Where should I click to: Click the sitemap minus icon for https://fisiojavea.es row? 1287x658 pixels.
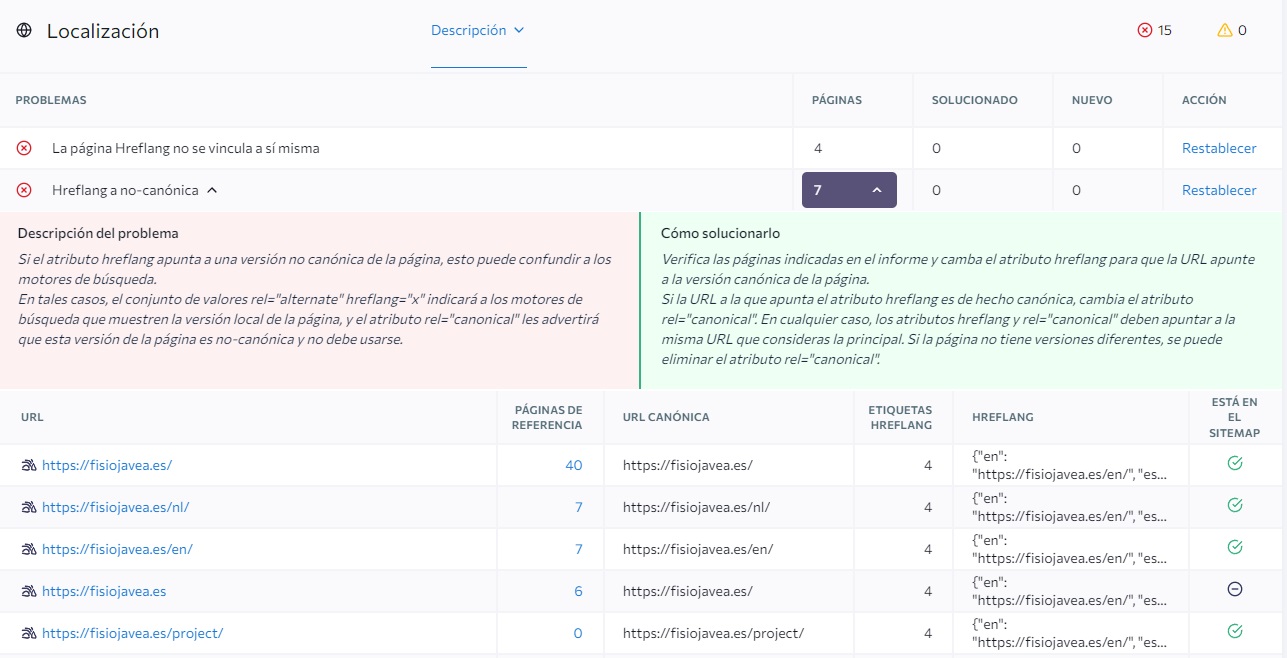click(1234, 590)
